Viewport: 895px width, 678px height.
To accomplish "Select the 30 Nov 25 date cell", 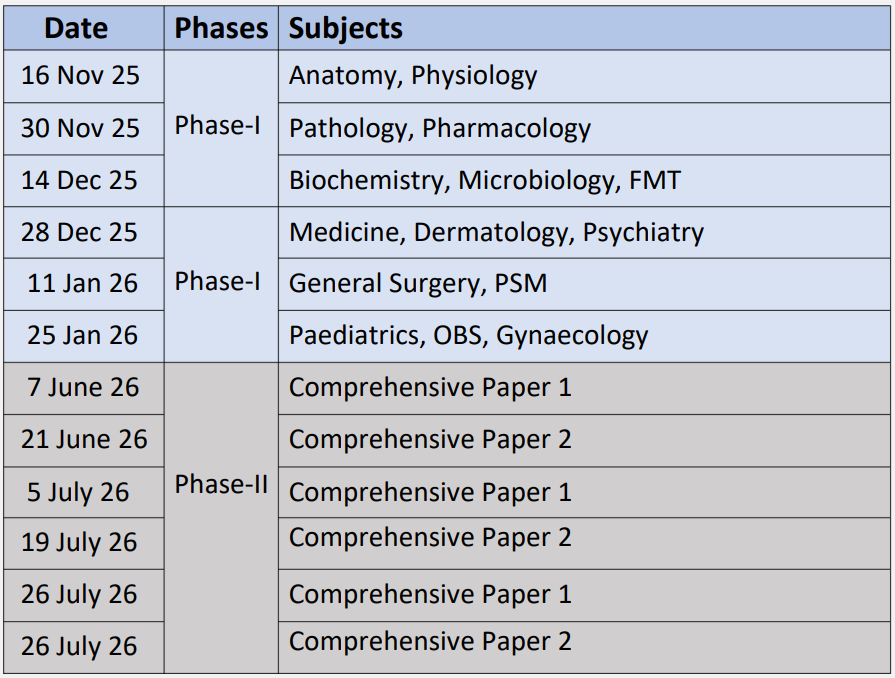I will coord(80,128).
